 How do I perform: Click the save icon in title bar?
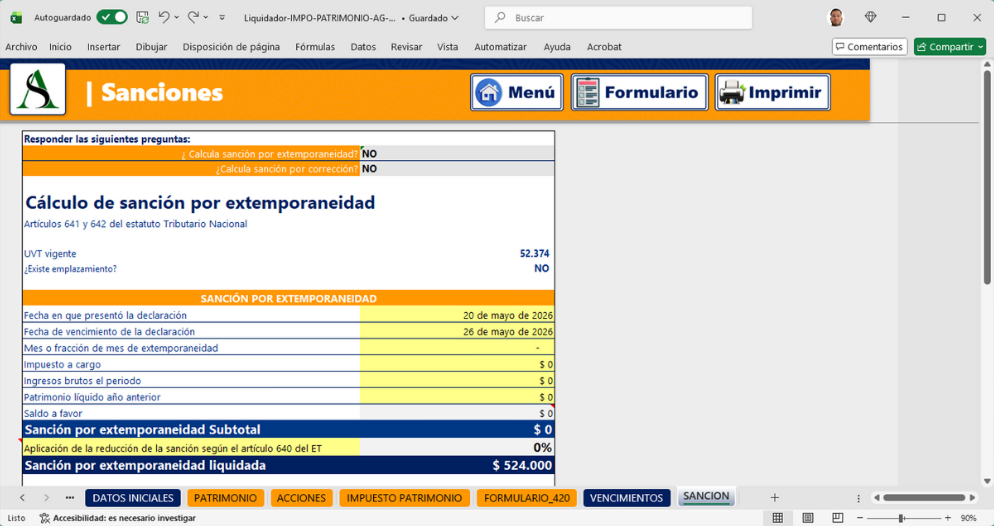click(143, 18)
